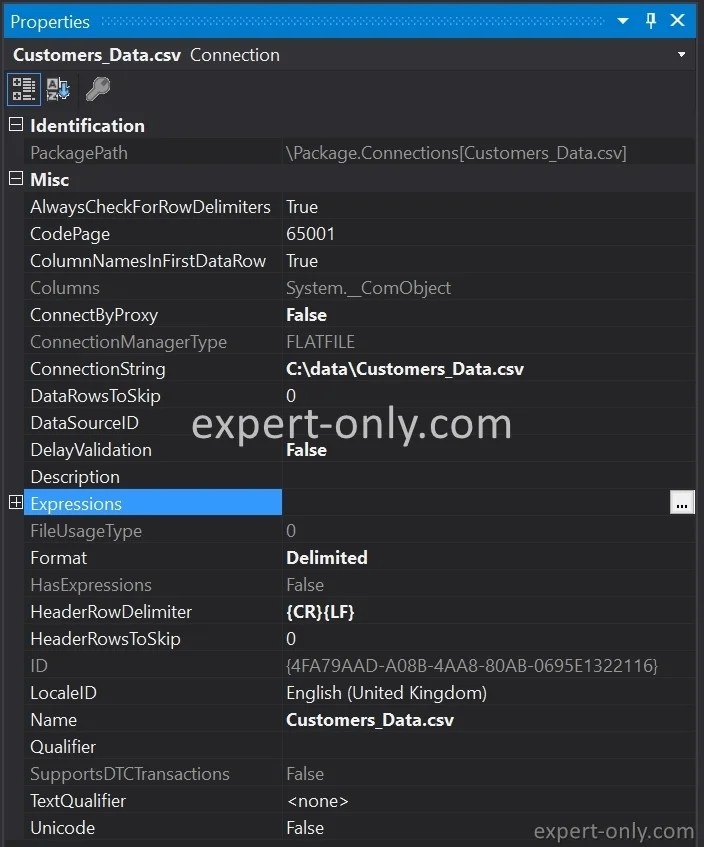Select the HeaderRowDelimiter {CR}{LF} value
This screenshot has width=704, height=847.
(x=320, y=612)
